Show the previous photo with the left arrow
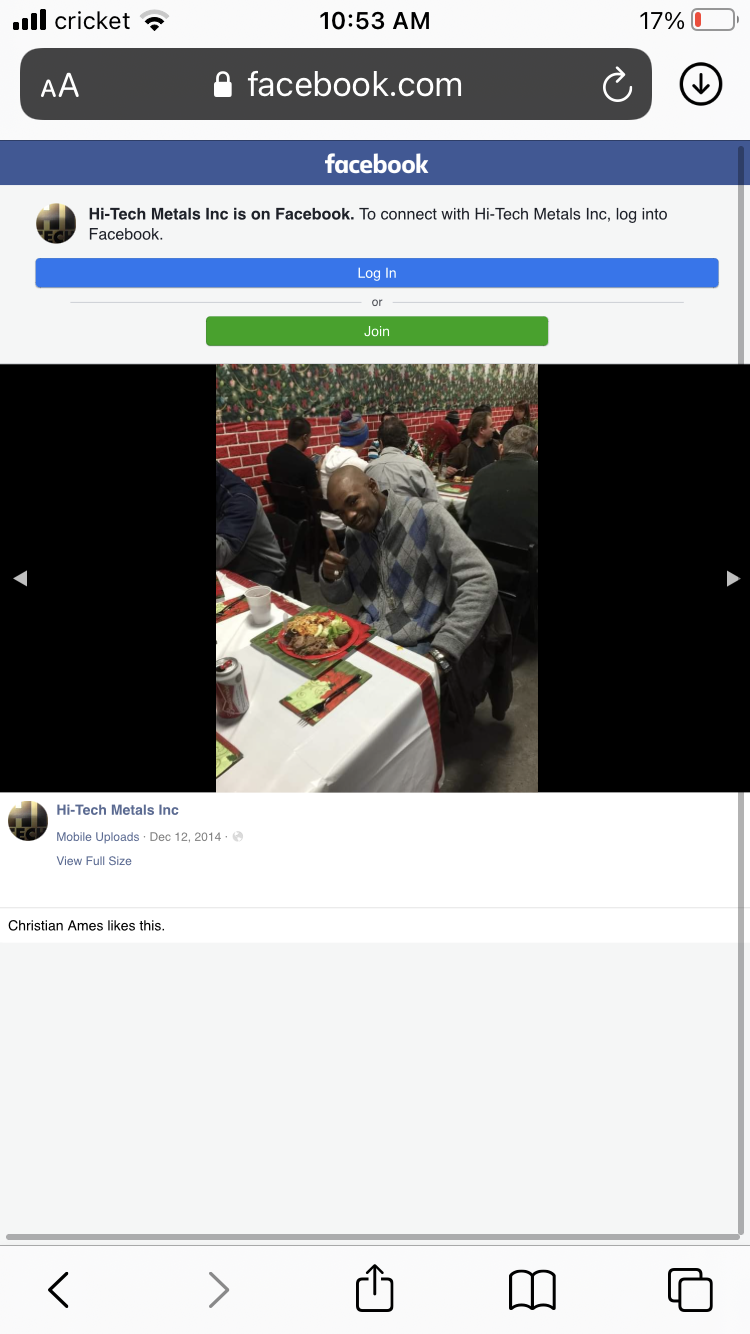Viewport: 750px width, 1334px height. tap(20, 578)
